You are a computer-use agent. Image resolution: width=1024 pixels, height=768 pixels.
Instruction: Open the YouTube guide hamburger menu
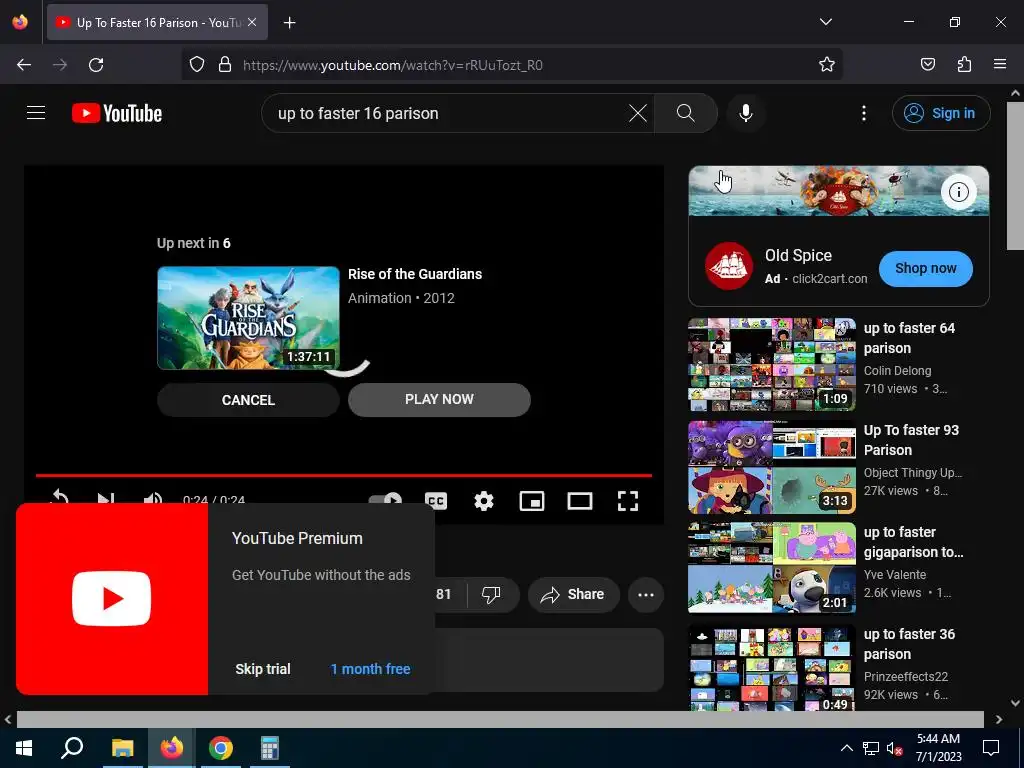tap(36, 113)
